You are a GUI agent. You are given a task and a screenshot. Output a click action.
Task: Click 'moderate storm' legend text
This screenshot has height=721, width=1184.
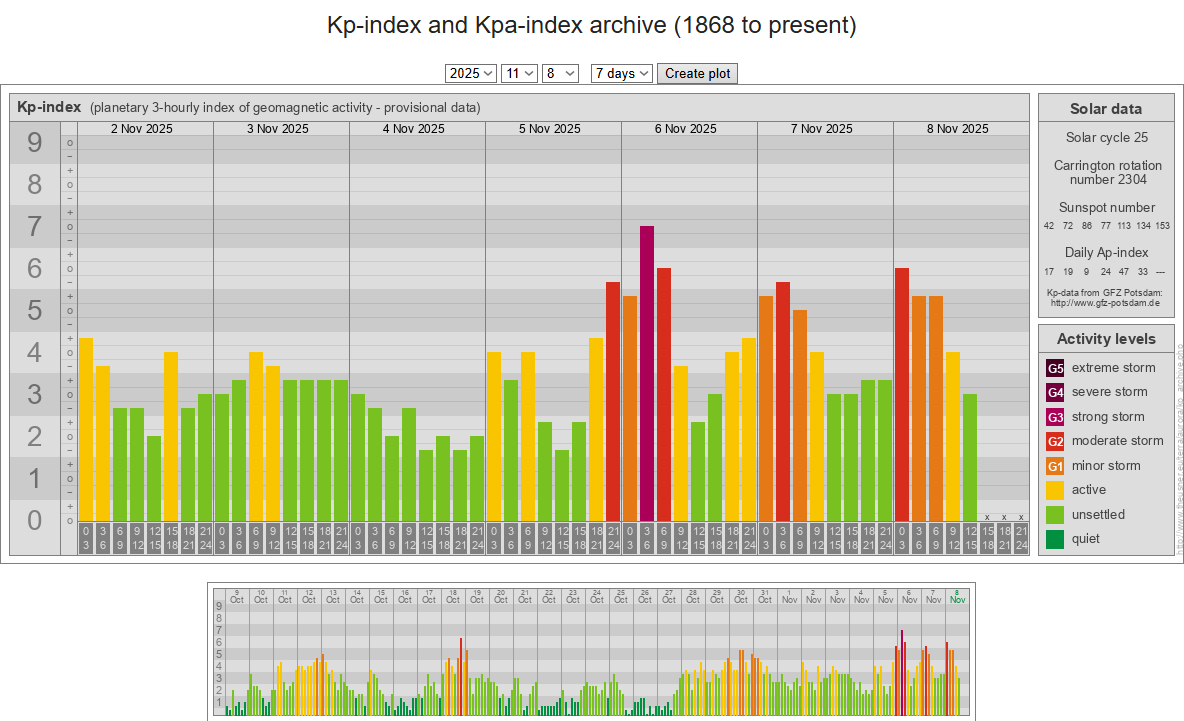coord(1118,441)
